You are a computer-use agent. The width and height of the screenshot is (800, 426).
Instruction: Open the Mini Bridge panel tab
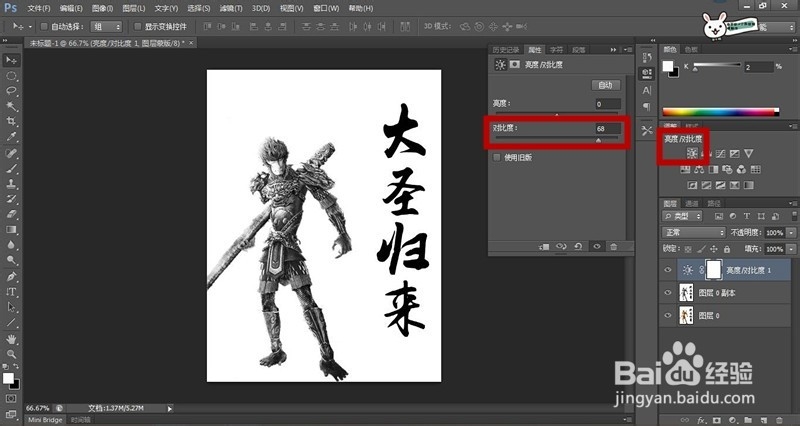click(x=45, y=420)
